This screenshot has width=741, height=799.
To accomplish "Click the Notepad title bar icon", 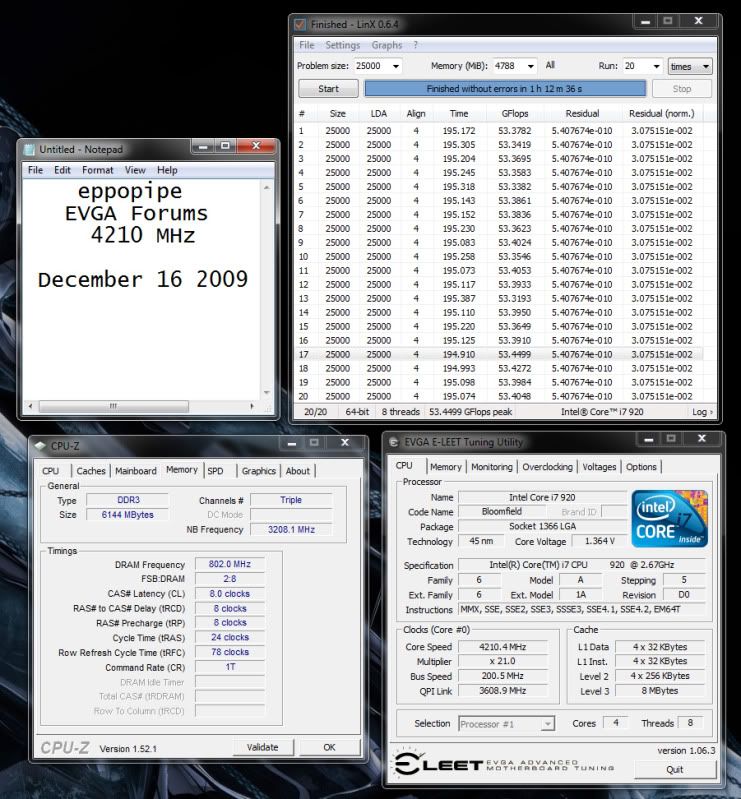I will (x=29, y=150).
